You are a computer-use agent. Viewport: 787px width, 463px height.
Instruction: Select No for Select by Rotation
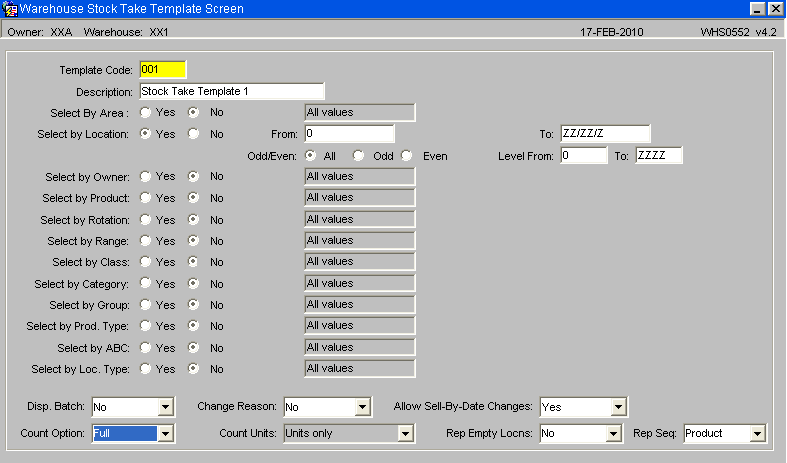(x=193, y=219)
